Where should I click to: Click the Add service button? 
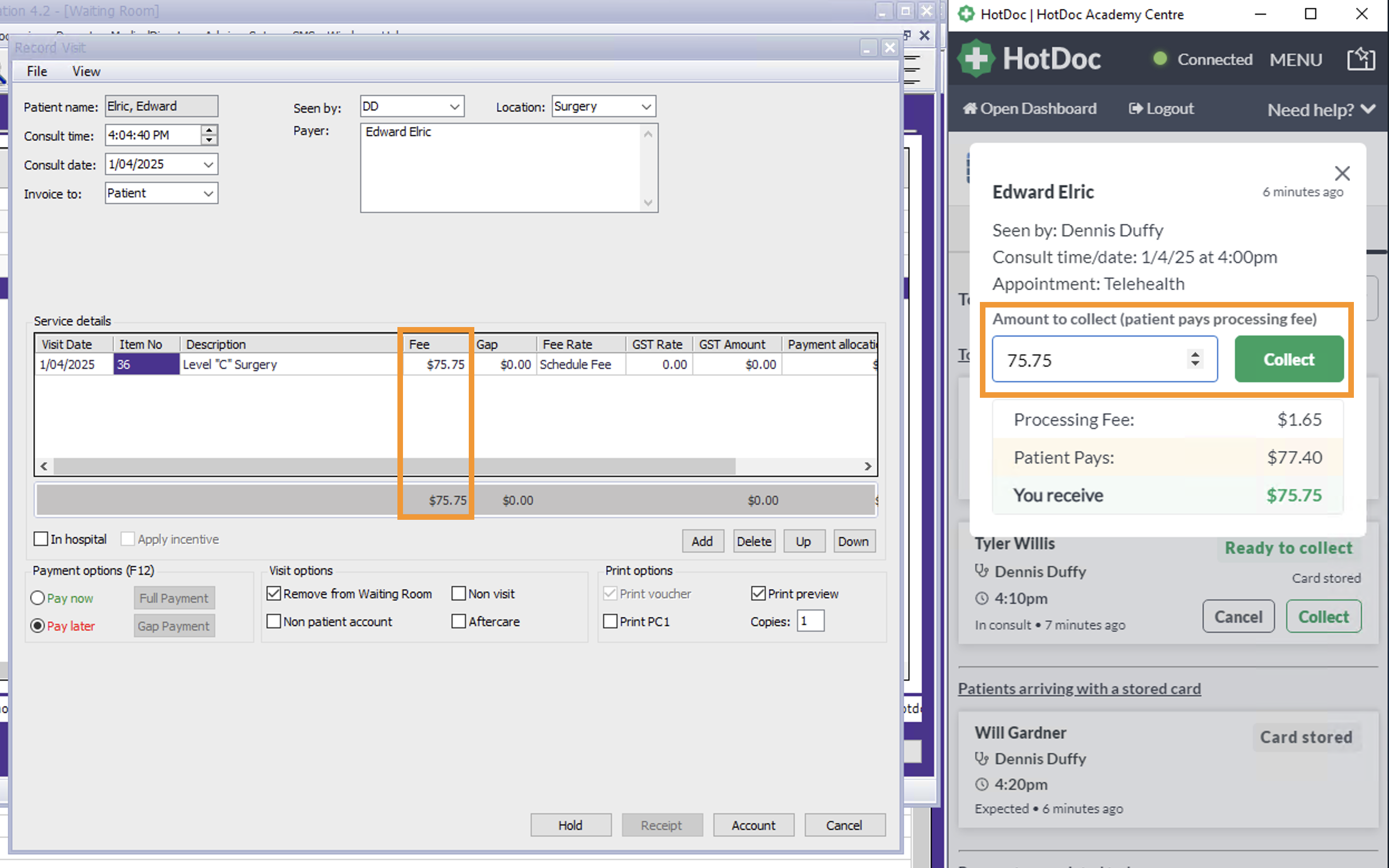(x=702, y=542)
